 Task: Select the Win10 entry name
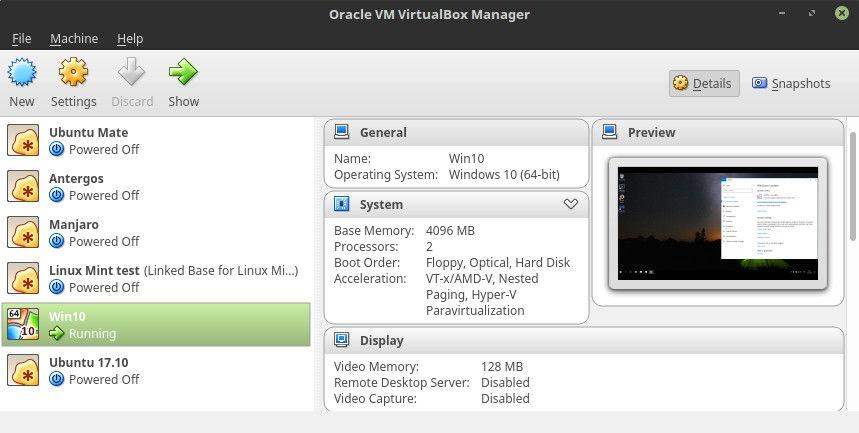[x=67, y=317]
